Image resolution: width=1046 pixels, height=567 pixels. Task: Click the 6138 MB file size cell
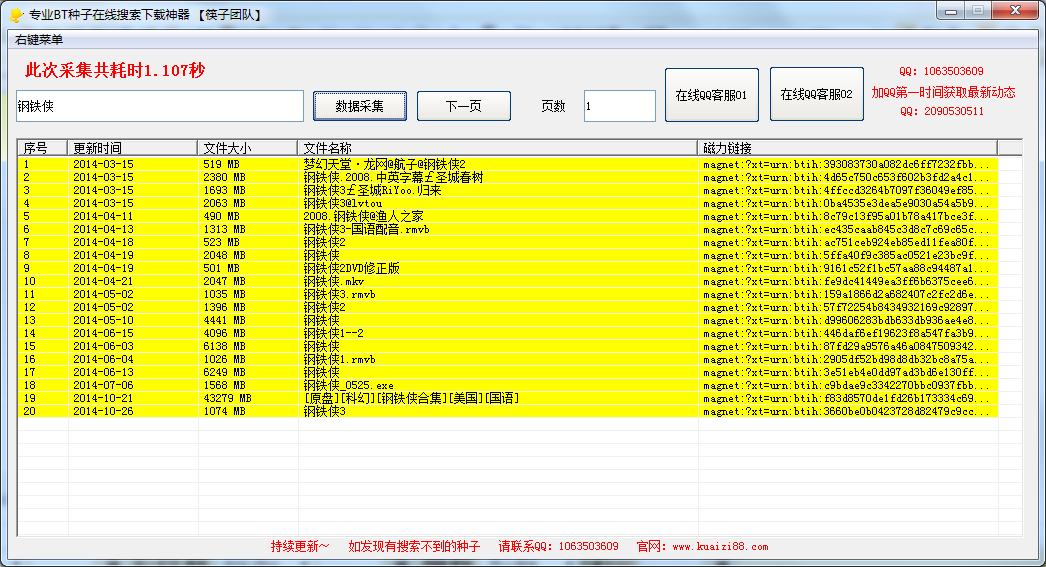pyautogui.click(x=224, y=346)
